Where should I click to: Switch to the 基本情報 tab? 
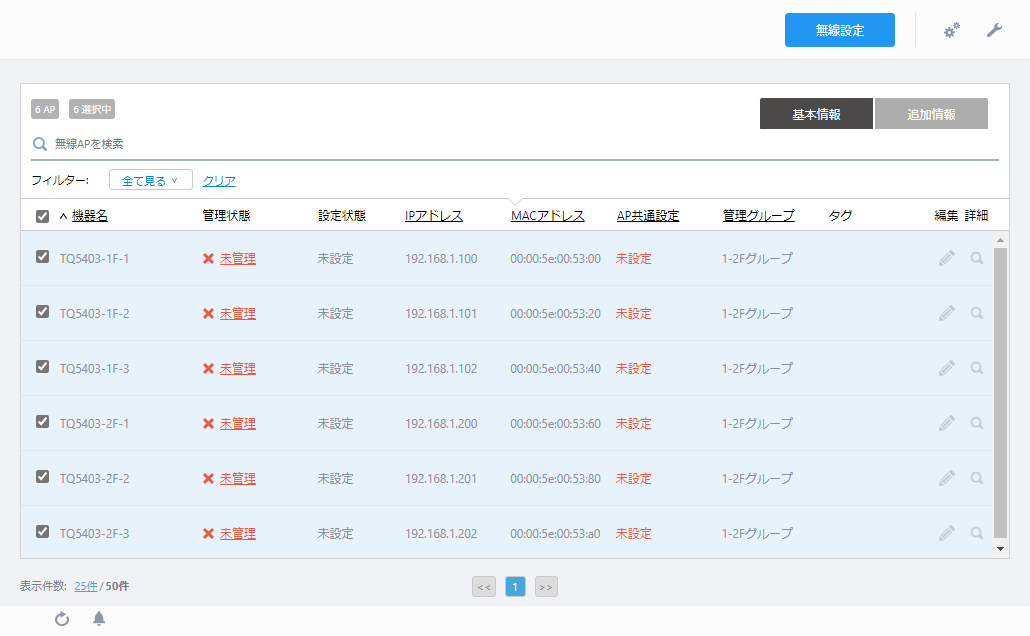tap(816, 114)
